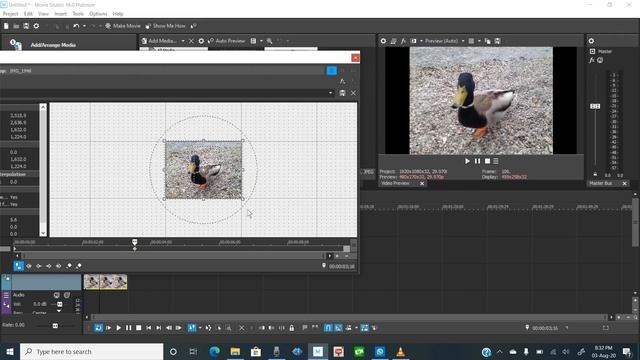Close the Master Bus tab
Image resolution: width=640 pixels, height=360 pixels.
pyautogui.click(x=624, y=184)
